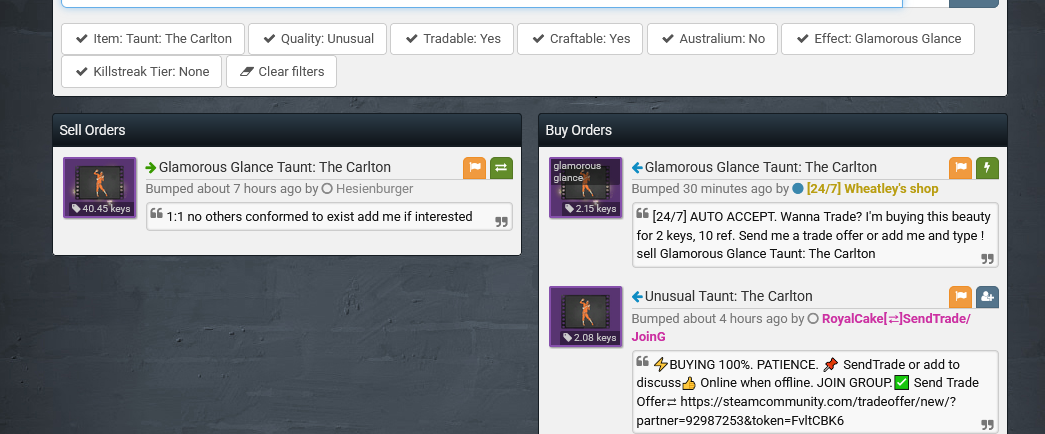Toggle the Quality: Unusual filter
The height and width of the screenshot is (434, 1045).
pyautogui.click(x=317, y=39)
